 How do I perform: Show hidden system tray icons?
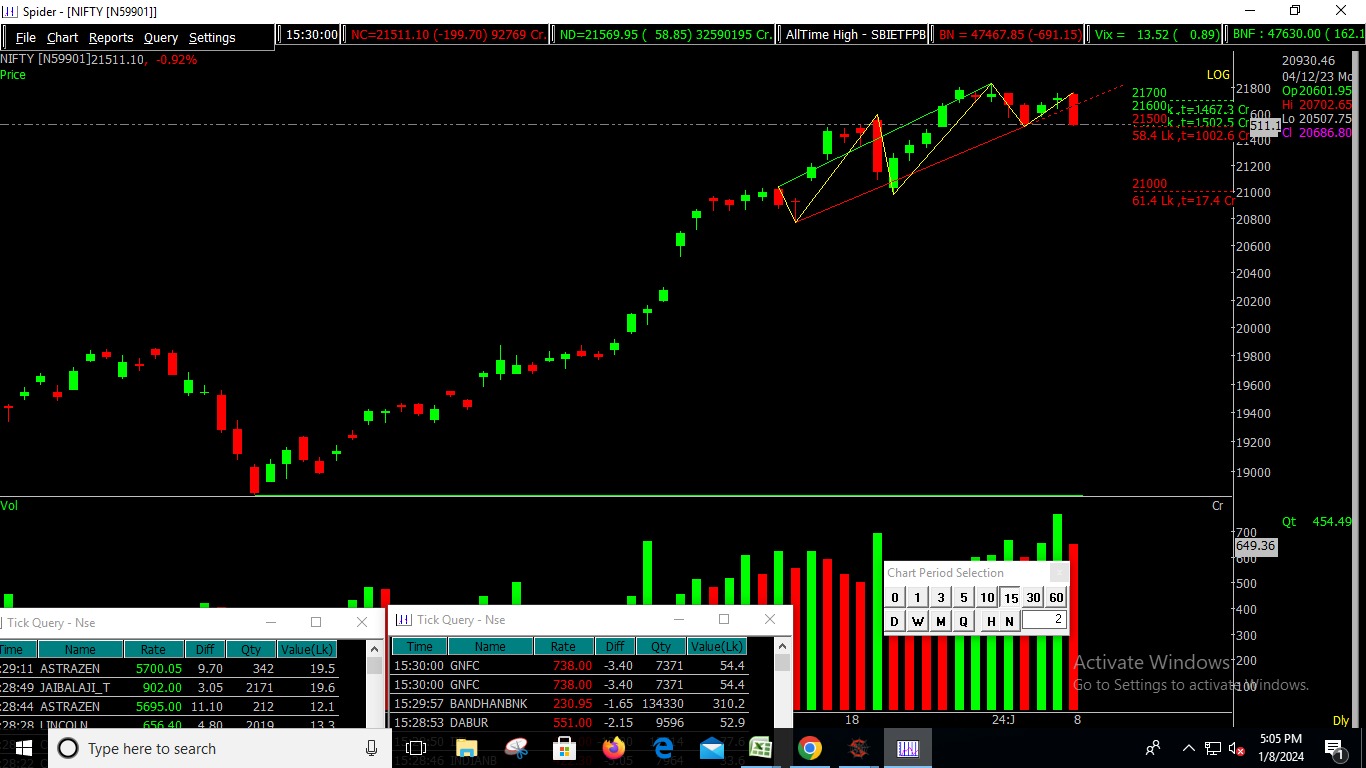coord(1188,748)
